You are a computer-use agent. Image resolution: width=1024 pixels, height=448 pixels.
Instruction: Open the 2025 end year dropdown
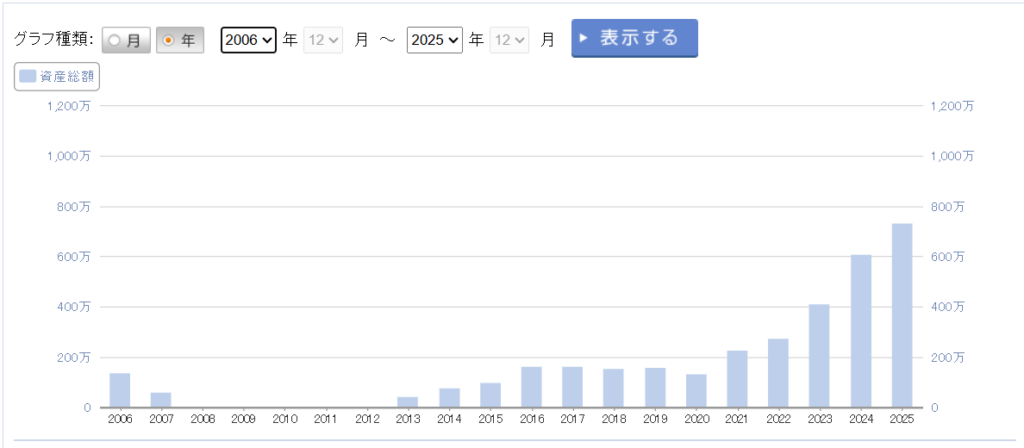pyautogui.click(x=434, y=40)
